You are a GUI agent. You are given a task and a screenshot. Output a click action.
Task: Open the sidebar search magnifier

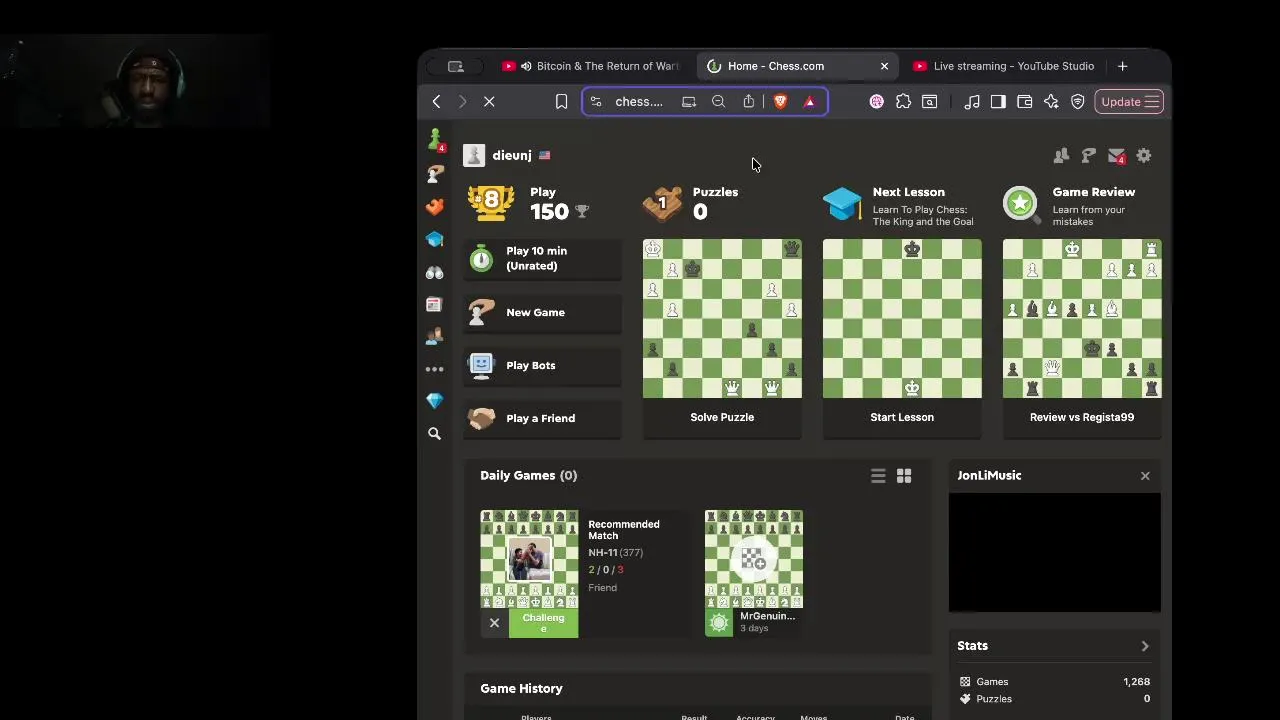point(434,434)
